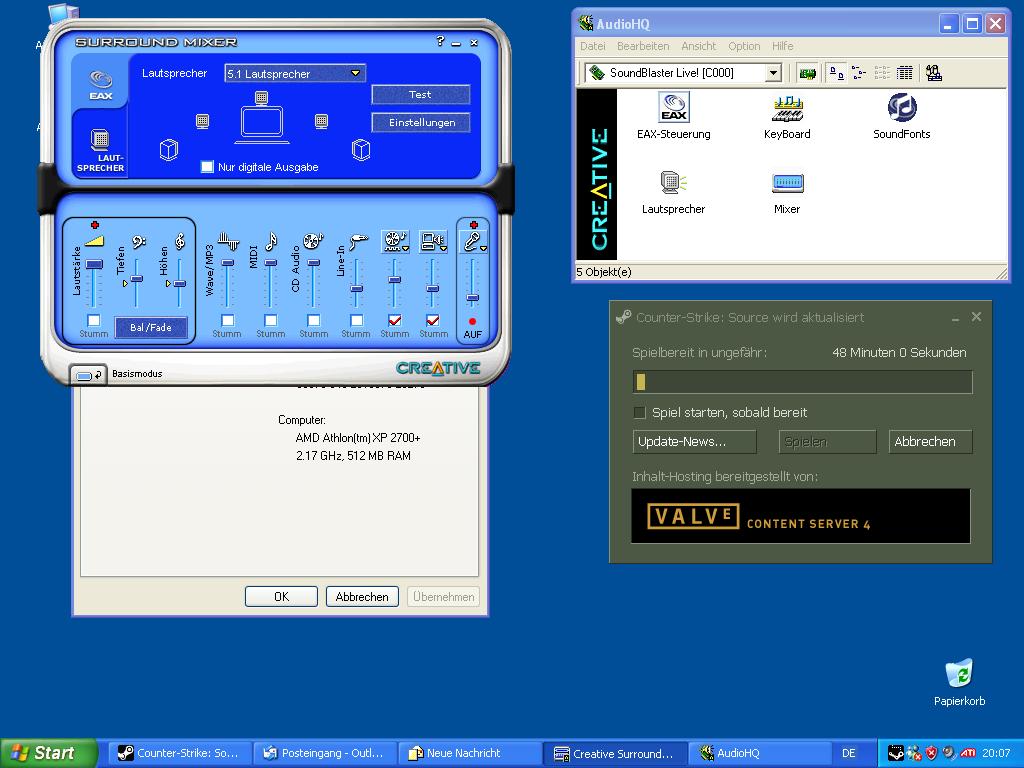1024x768 pixels.
Task: Unmute the checked channel beside Line-In
Action: click(394, 320)
